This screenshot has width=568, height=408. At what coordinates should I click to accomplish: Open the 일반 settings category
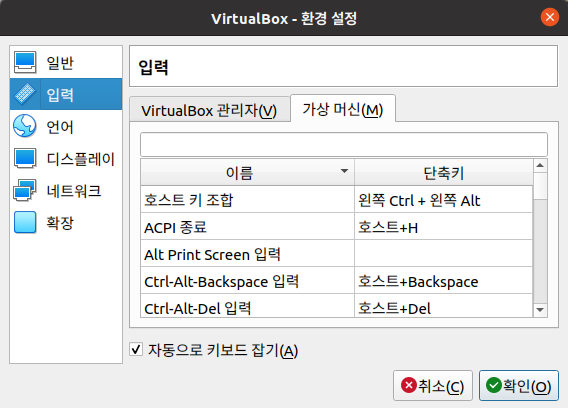tap(66, 62)
